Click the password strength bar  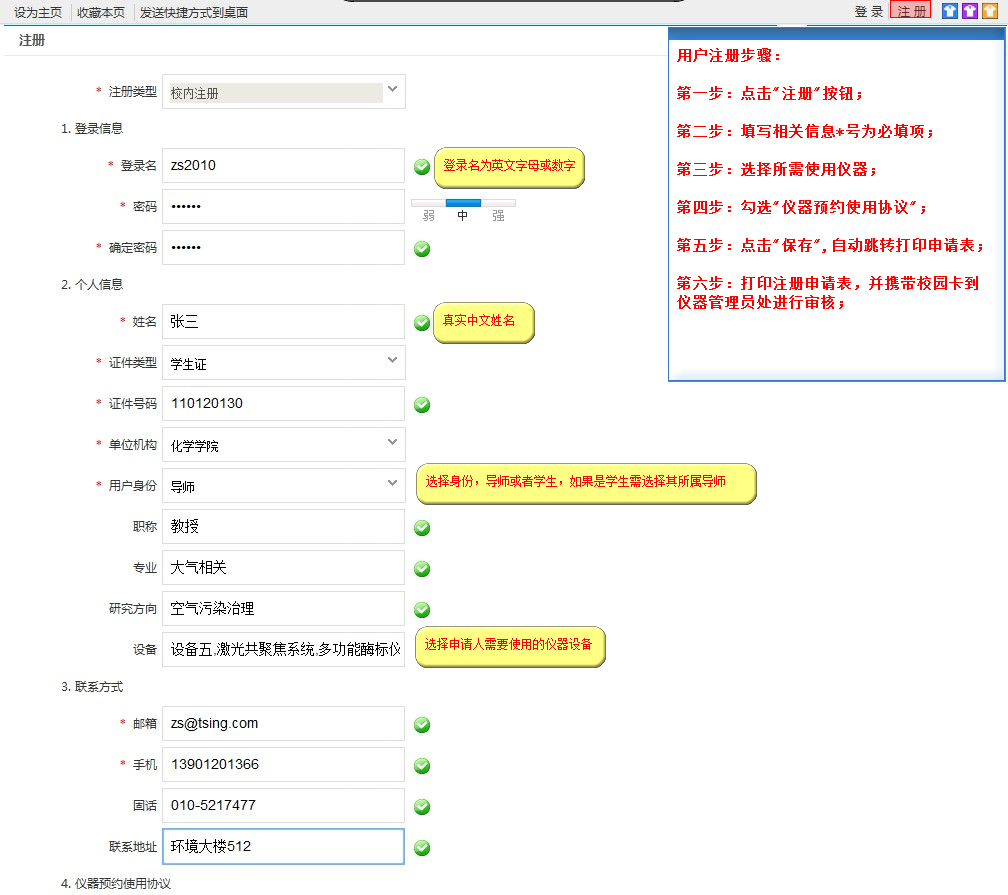463,203
